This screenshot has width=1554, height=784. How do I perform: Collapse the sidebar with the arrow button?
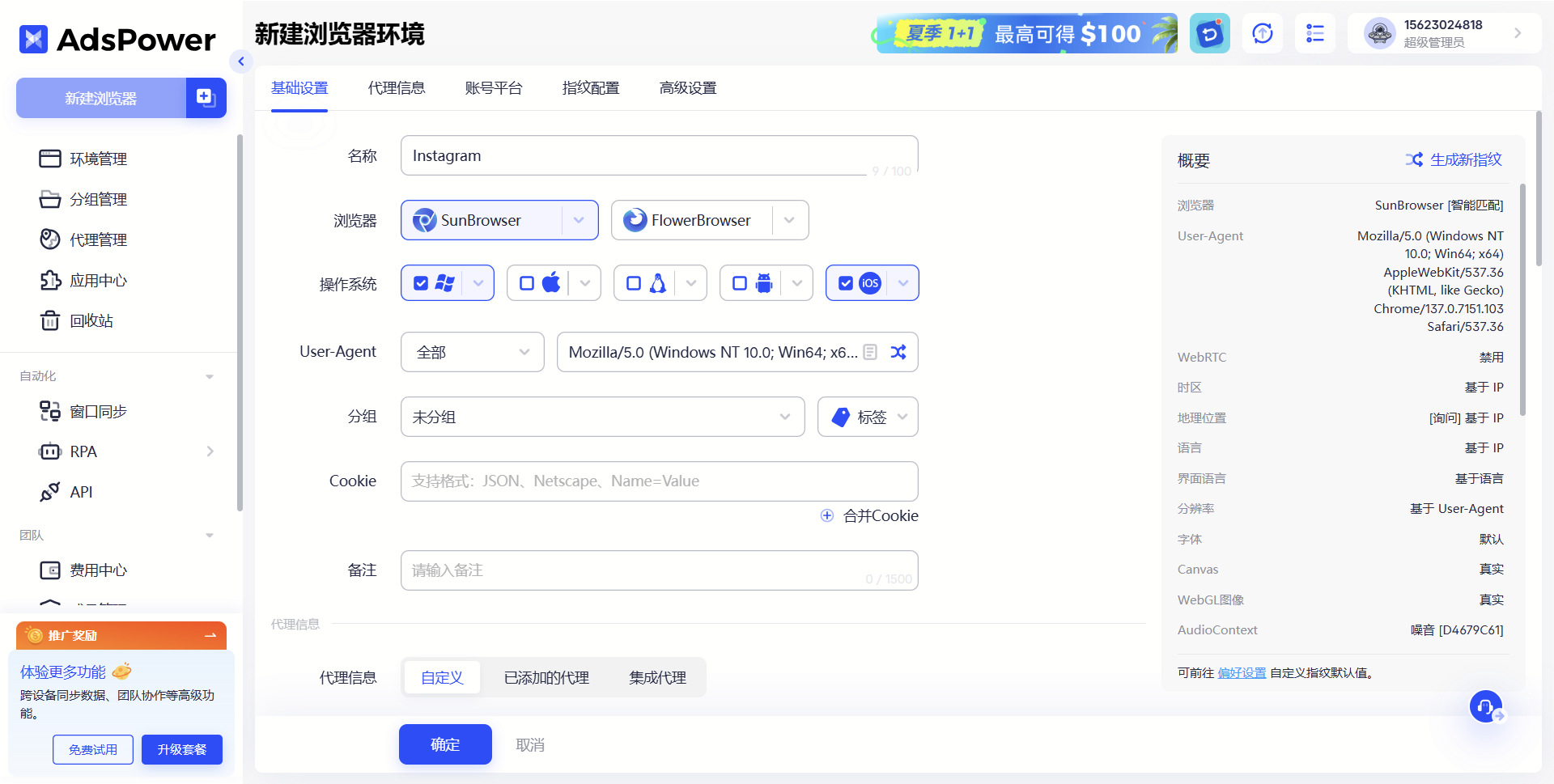point(240,61)
